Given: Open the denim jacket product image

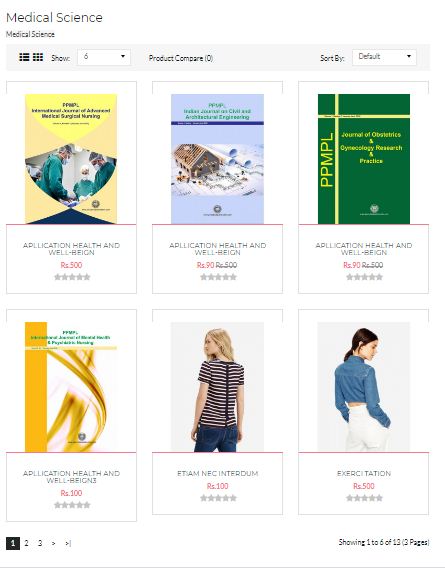Looking at the screenshot, I should pos(364,387).
